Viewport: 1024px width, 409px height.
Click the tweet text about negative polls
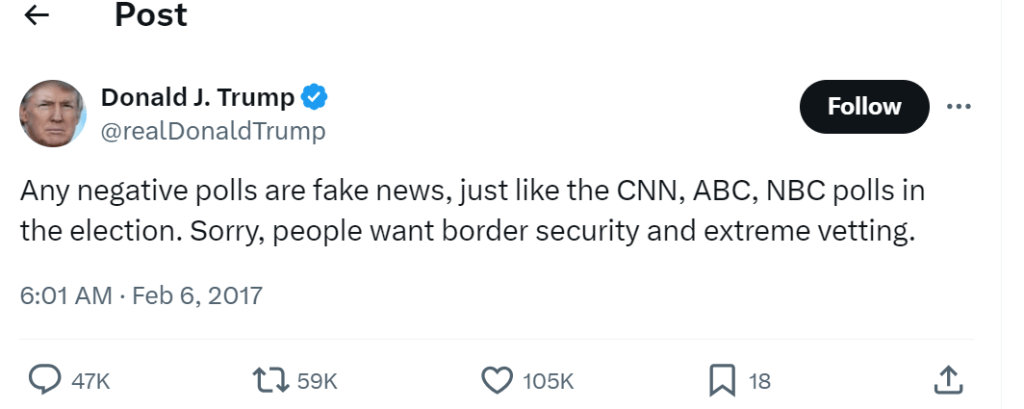470,211
